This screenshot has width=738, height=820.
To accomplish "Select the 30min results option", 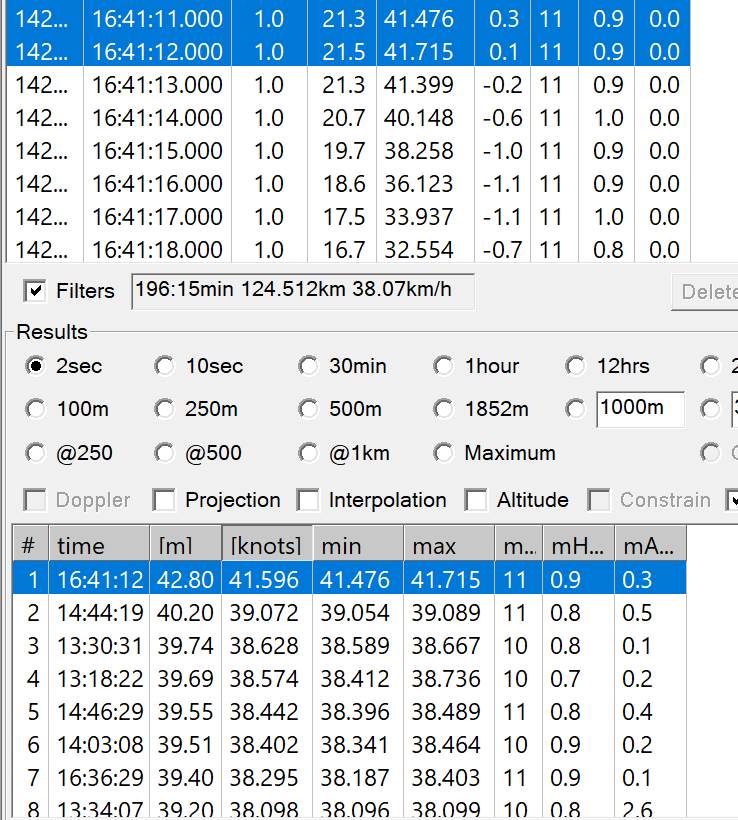I will (x=308, y=366).
